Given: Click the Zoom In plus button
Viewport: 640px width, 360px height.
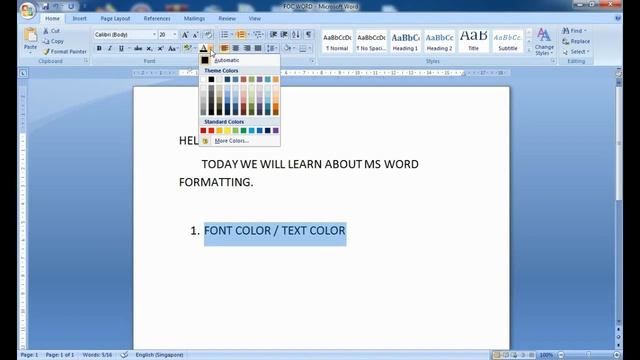Looking at the screenshot, I should point(617,355).
